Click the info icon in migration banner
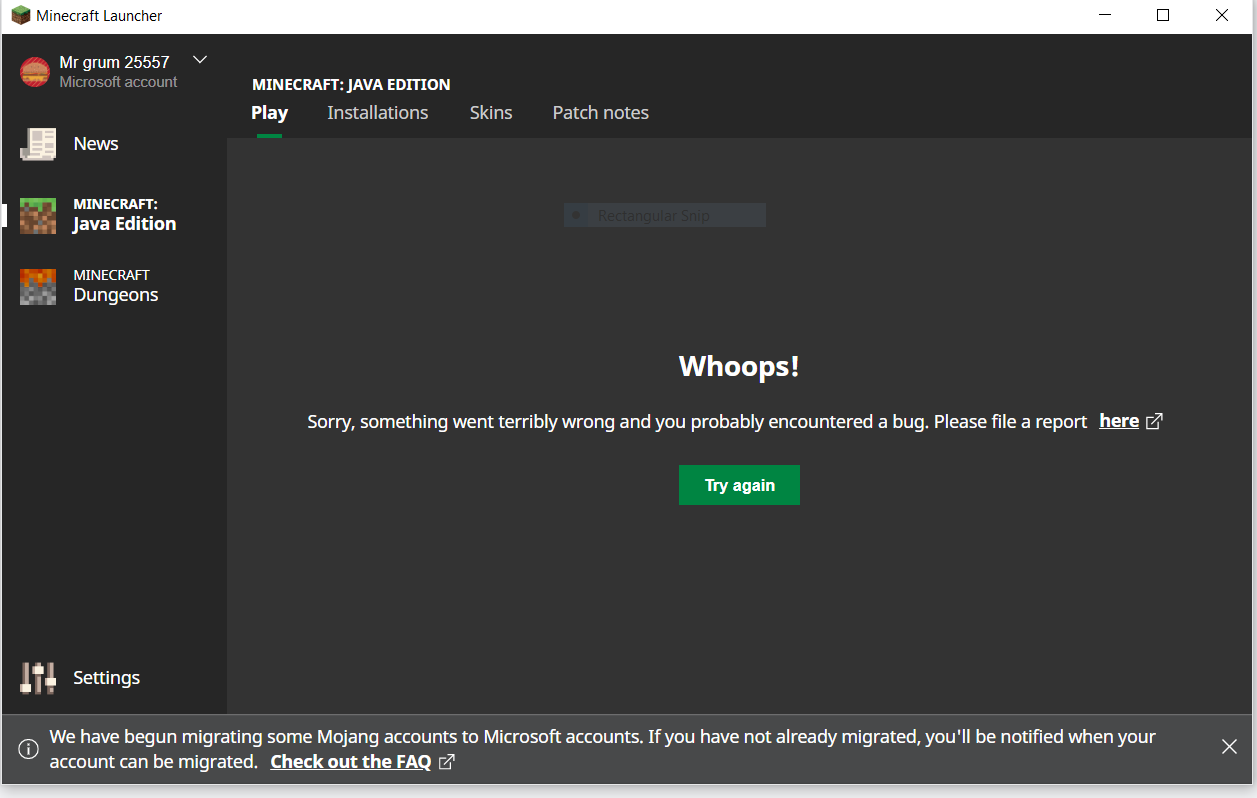This screenshot has height=798, width=1257. [29, 748]
